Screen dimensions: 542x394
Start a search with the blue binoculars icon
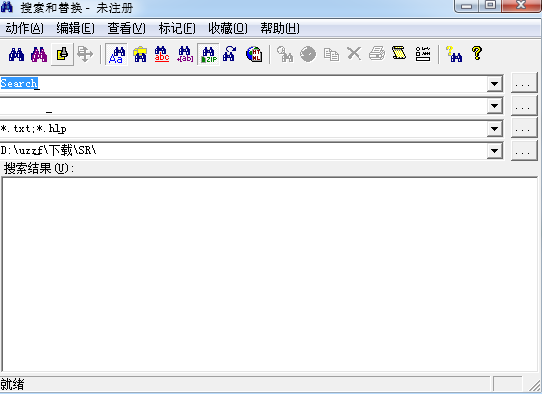(16, 54)
